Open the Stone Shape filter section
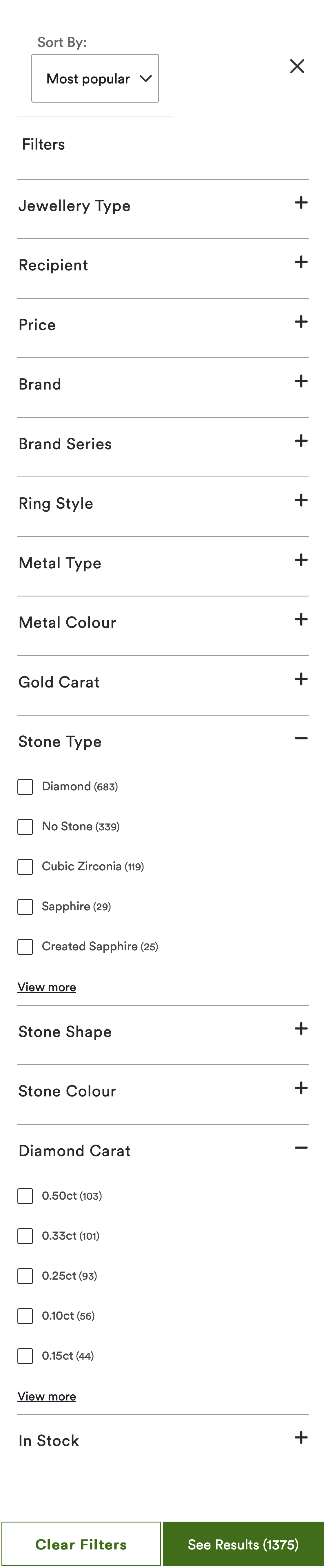The width and height of the screenshot is (326, 1568). tap(301, 1029)
